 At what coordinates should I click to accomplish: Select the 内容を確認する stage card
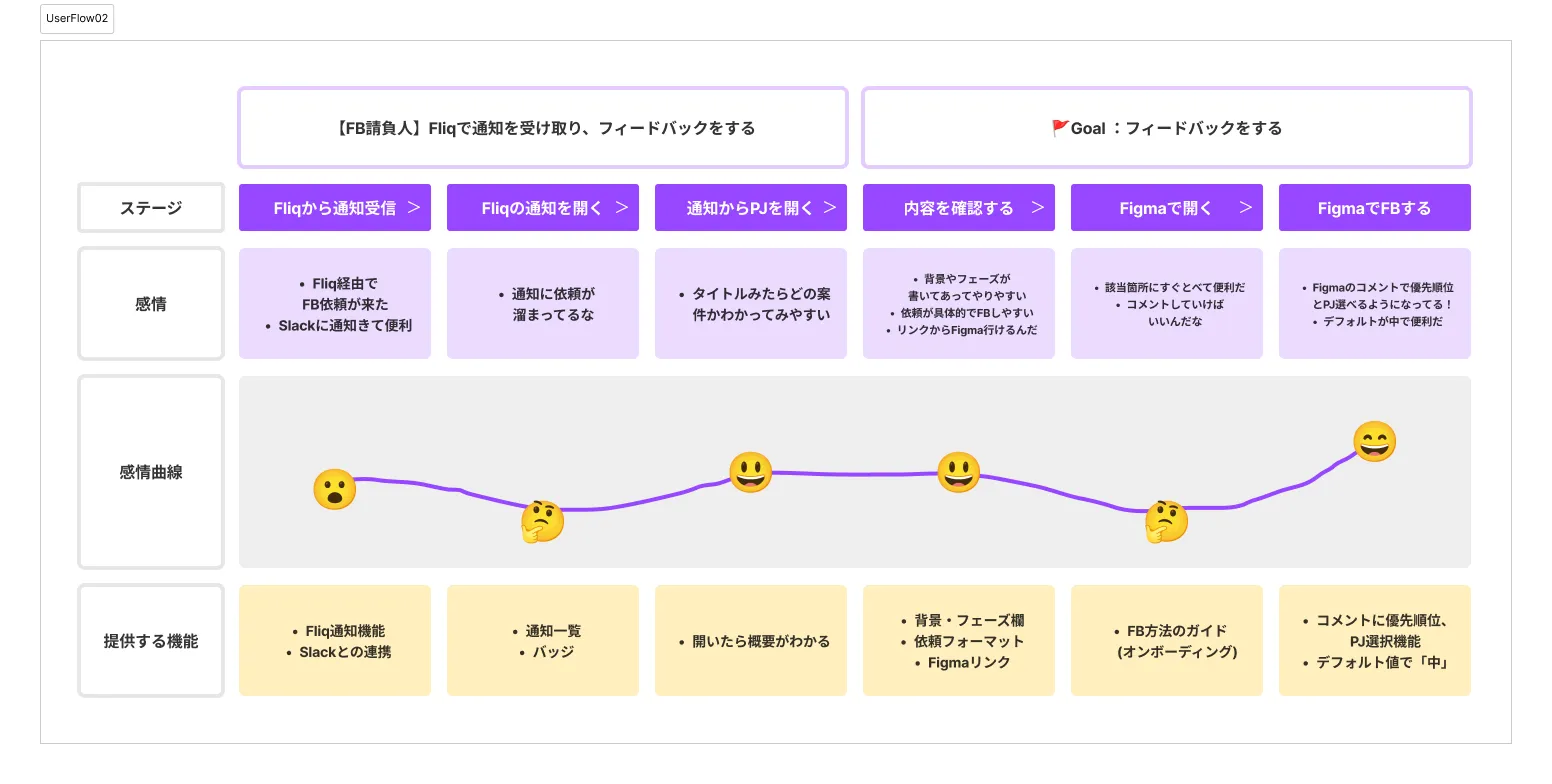(x=959, y=208)
